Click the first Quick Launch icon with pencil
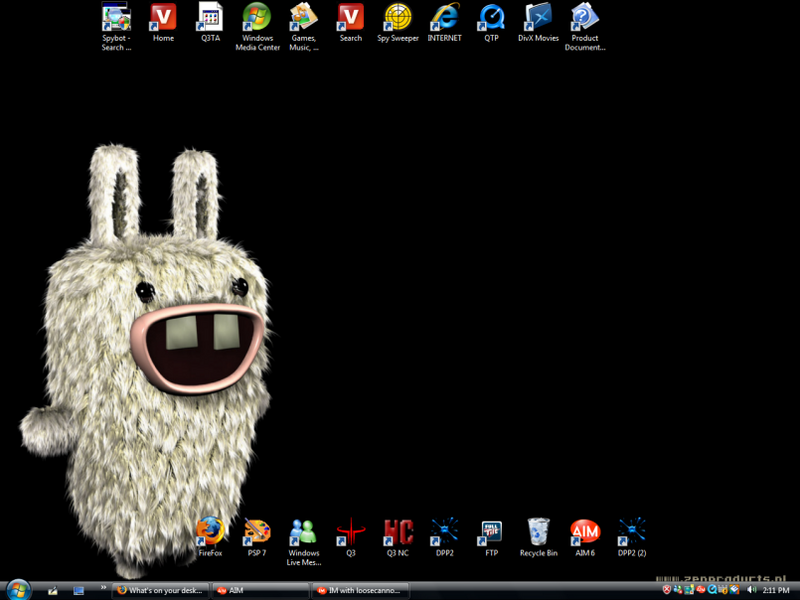The height and width of the screenshot is (600, 800). click(x=53, y=591)
